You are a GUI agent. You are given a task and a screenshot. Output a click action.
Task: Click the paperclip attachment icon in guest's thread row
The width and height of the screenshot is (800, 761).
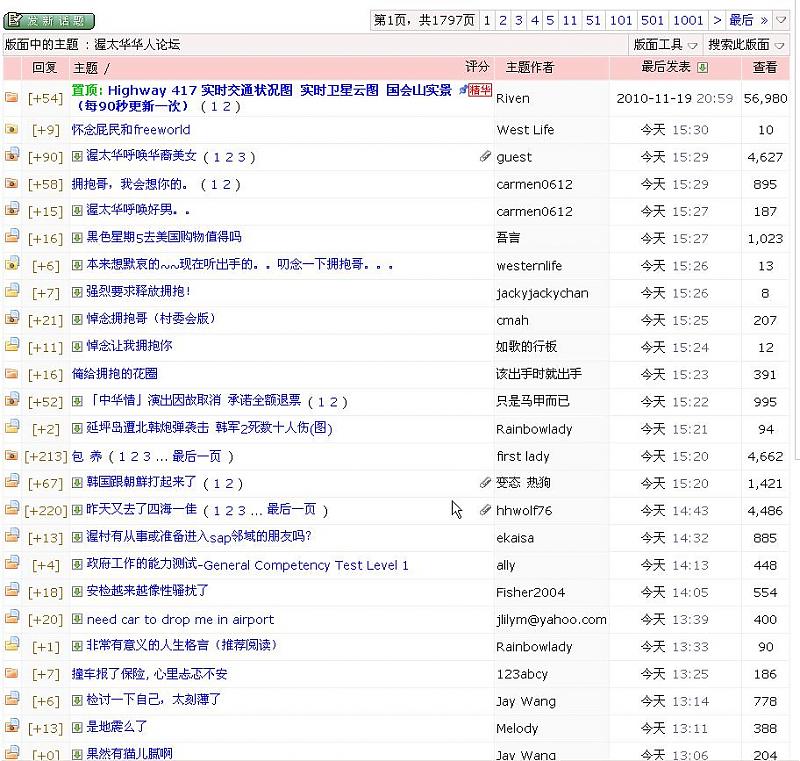pyautogui.click(x=486, y=157)
